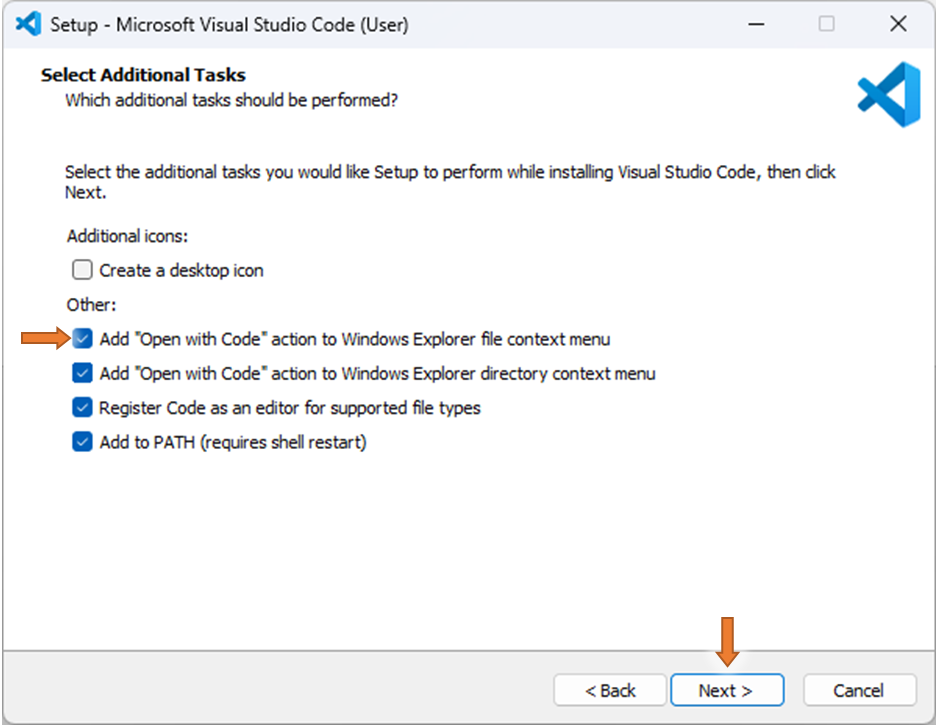Minimize the Setup window
Viewport: 936px width, 725px height.
tap(756, 24)
